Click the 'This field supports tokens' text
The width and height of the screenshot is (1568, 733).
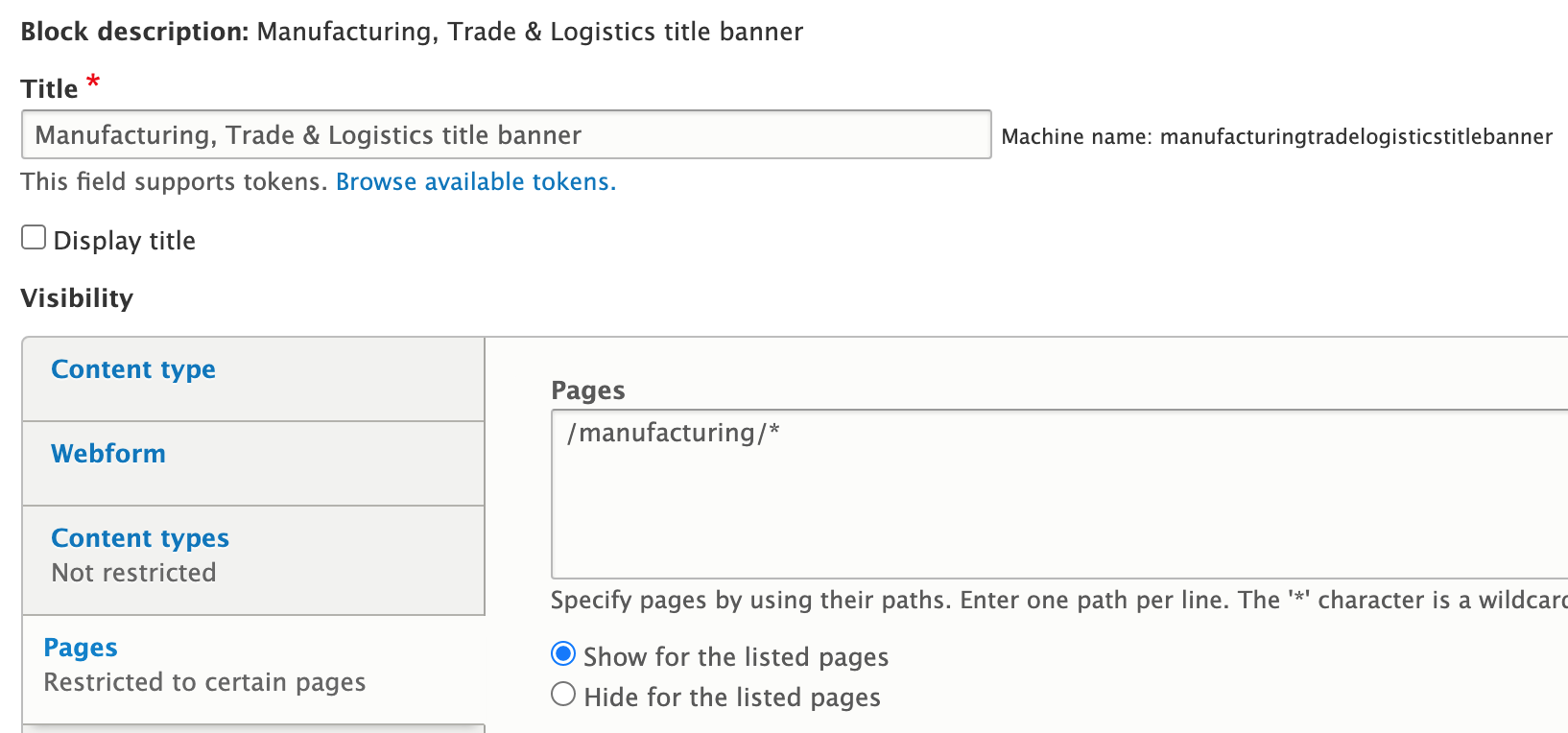[x=175, y=182]
